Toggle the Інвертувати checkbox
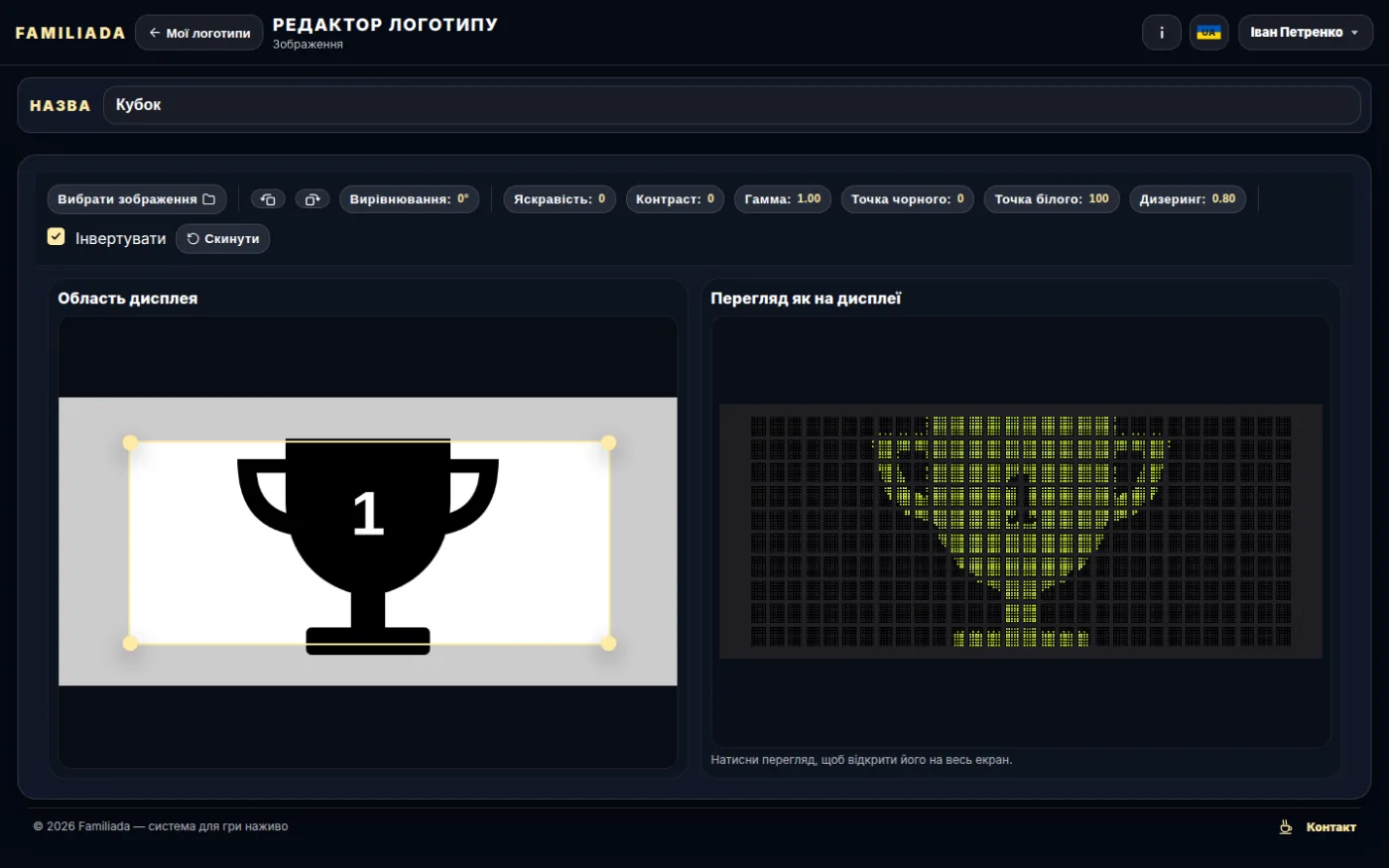 pyautogui.click(x=57, y=237)
